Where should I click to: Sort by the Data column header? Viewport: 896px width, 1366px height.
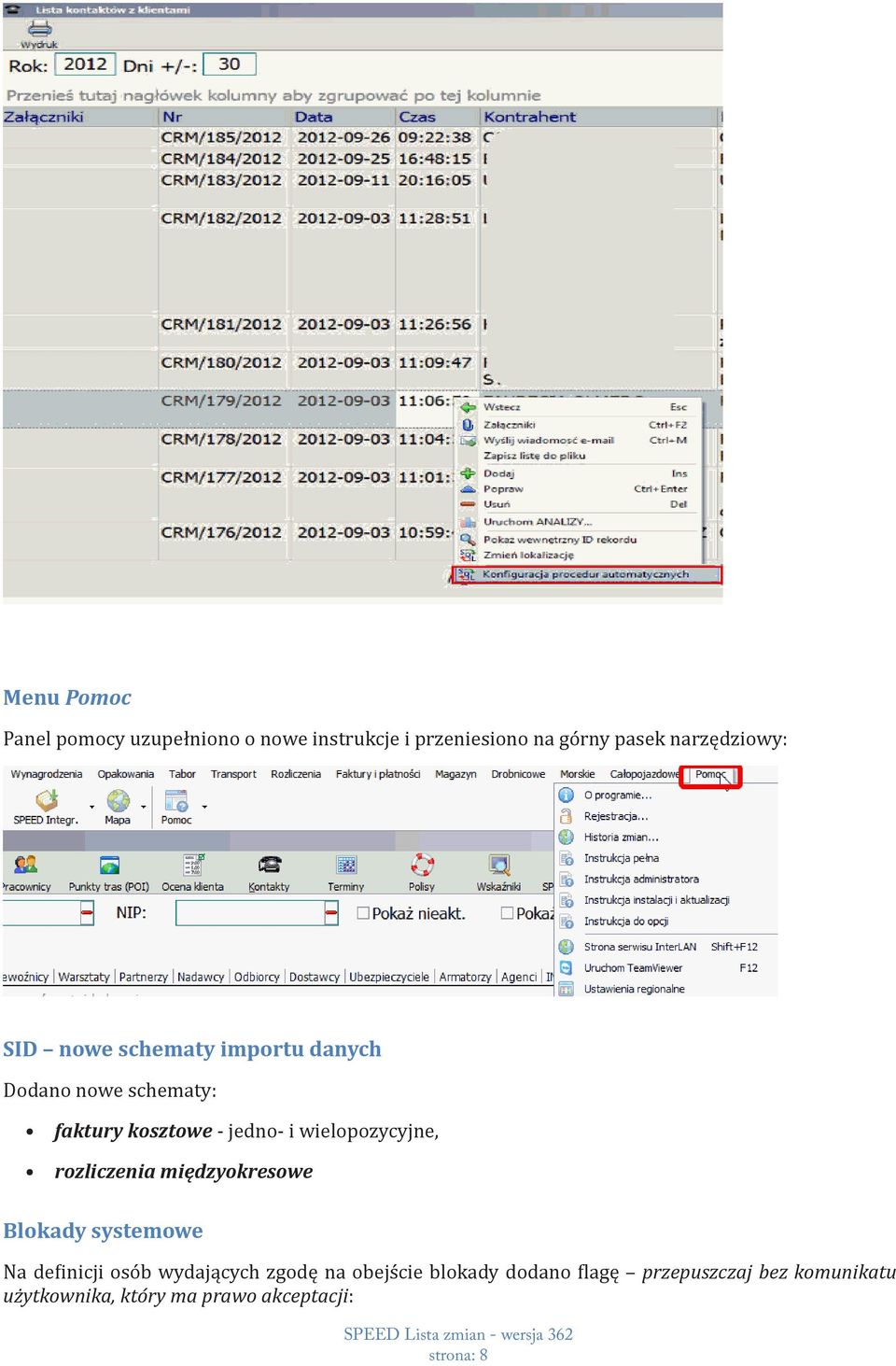(343, 117)
